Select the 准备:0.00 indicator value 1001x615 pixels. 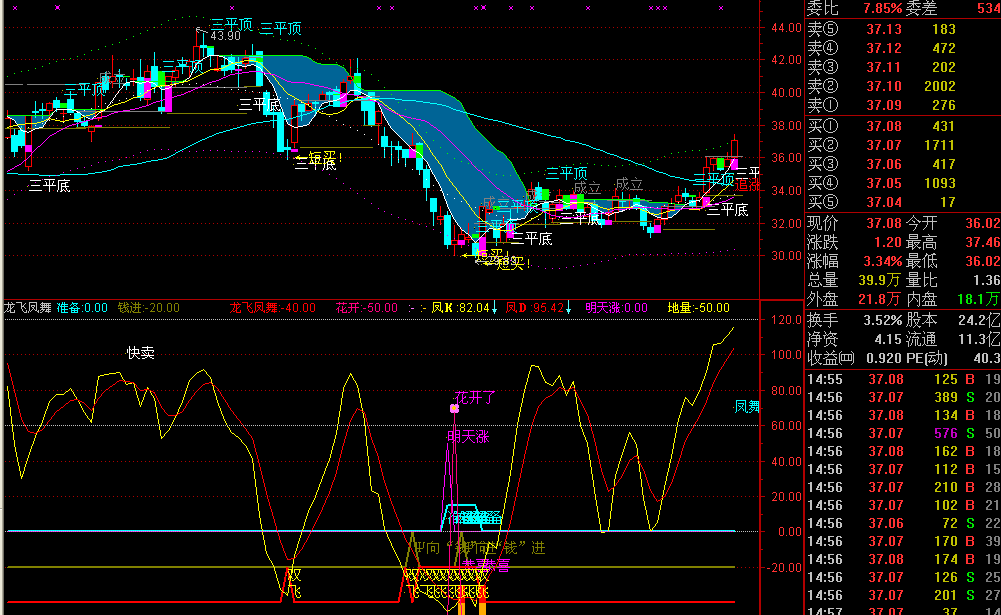click(x=82, y=308)
